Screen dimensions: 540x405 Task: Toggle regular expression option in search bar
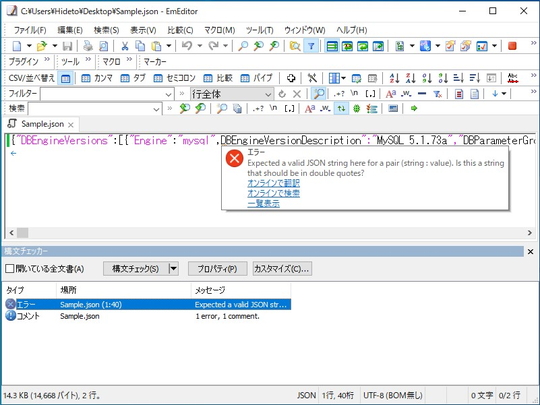click(x=258, y=108)
